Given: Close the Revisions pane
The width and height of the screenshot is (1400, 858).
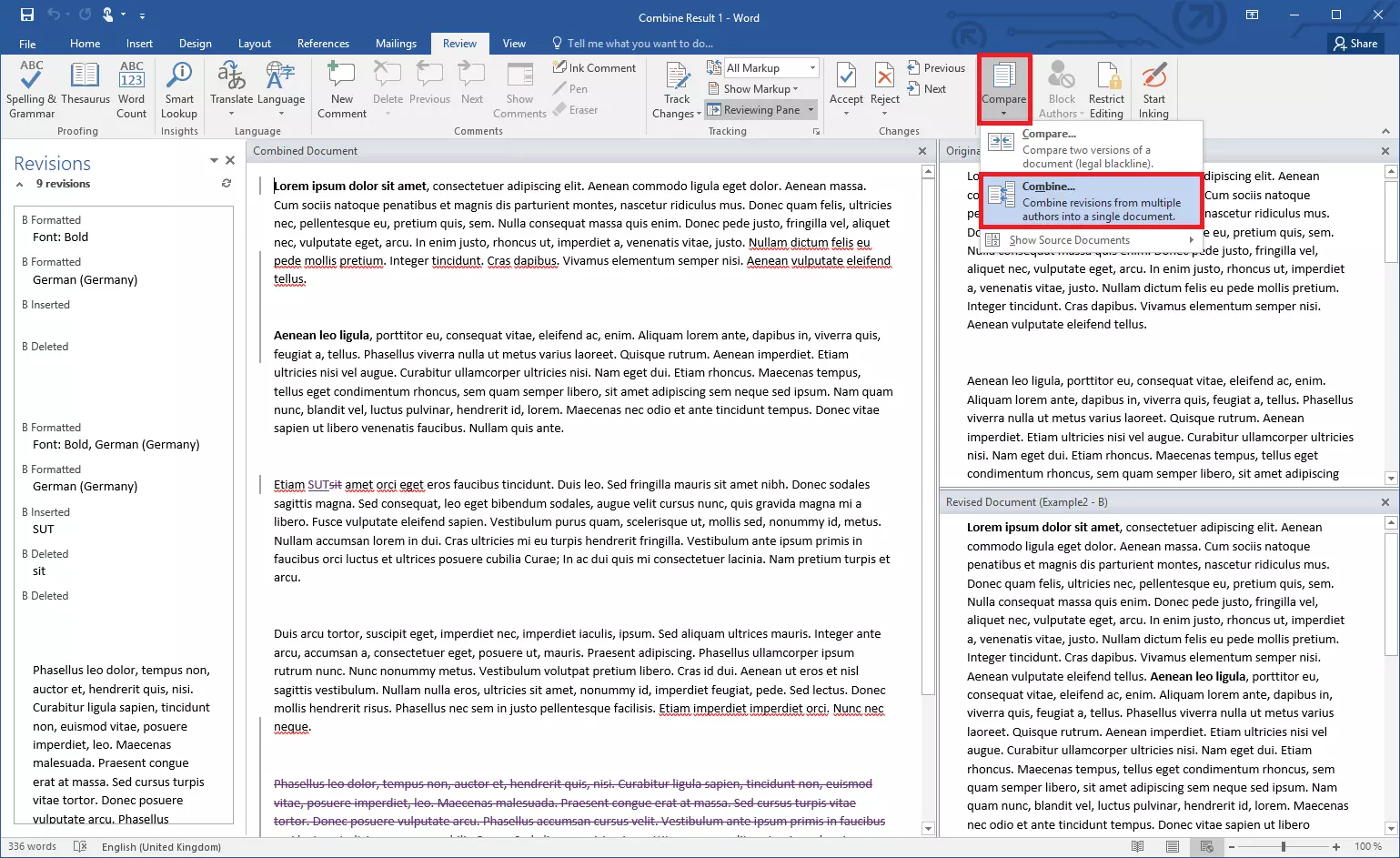Looking at the screenshot, I should pos(230,160).
